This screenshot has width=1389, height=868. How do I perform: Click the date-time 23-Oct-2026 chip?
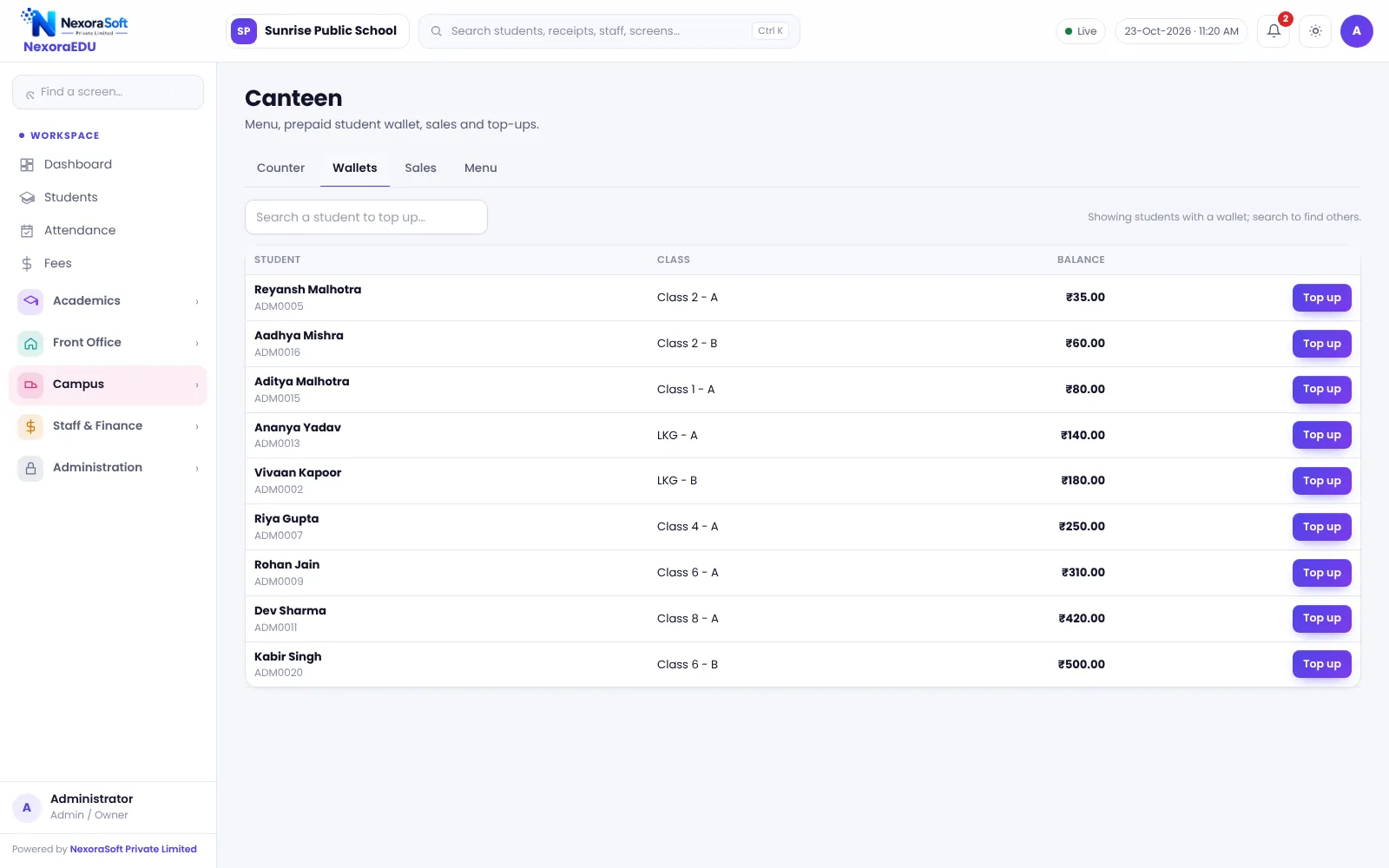[1181, 31]
